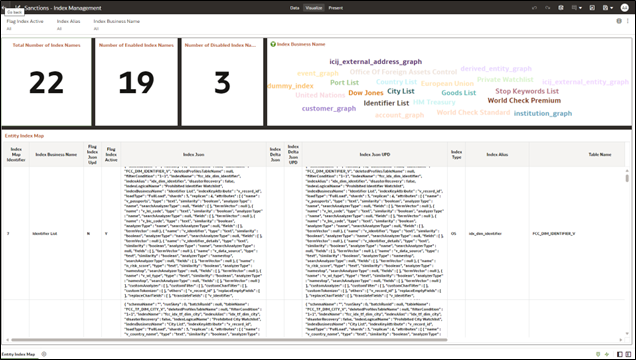
Task: Select Country List in the tag cloud
Action: point(396,81)
